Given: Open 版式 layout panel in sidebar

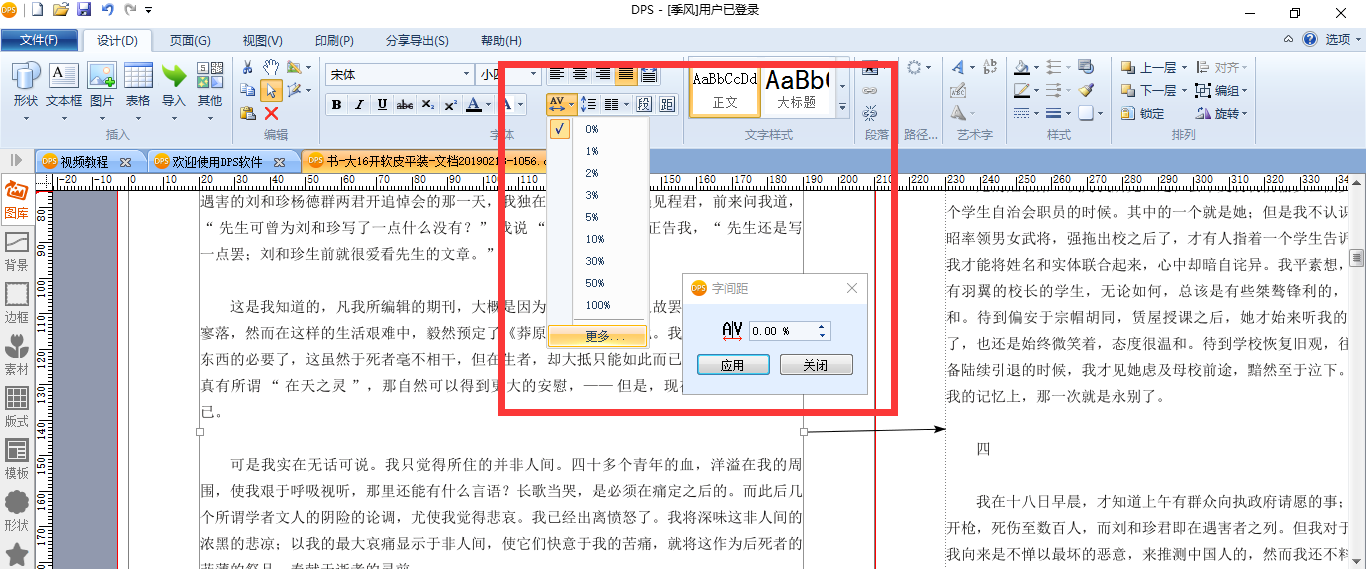Looking at the screenshot, I should point(16,407).
